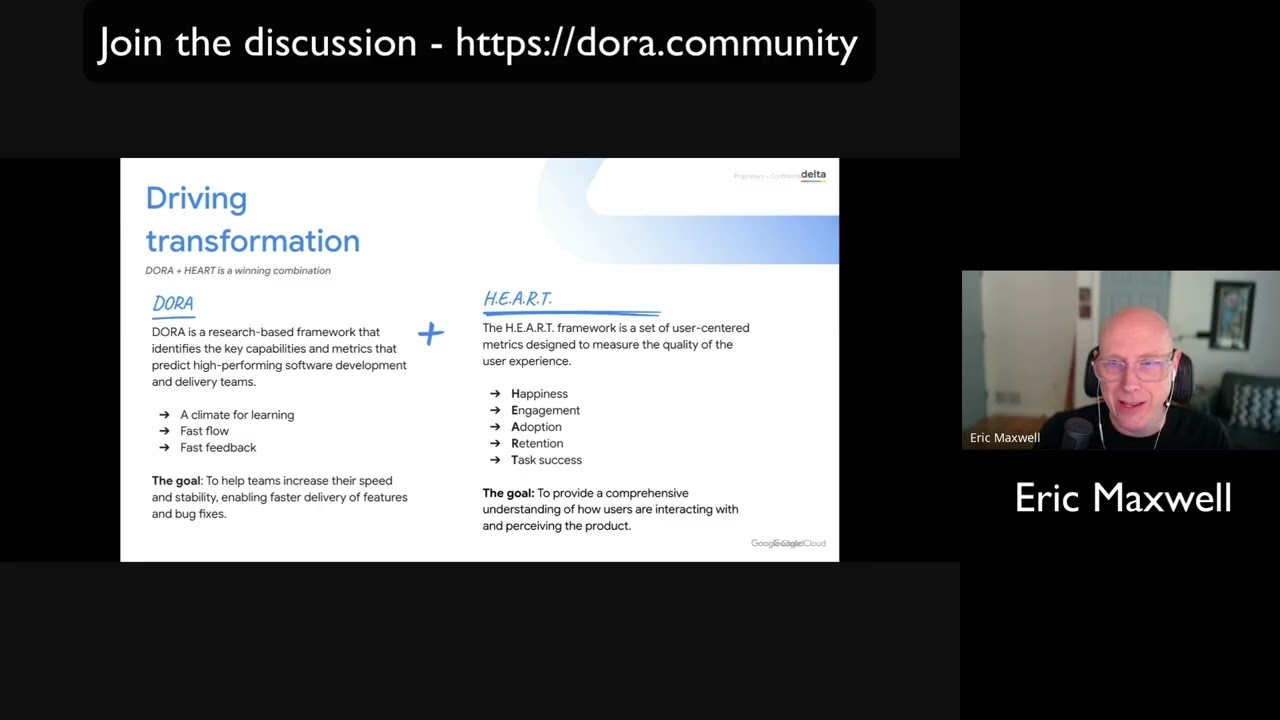Click the dora.community discussion link banner

click(x=478, y=42)
